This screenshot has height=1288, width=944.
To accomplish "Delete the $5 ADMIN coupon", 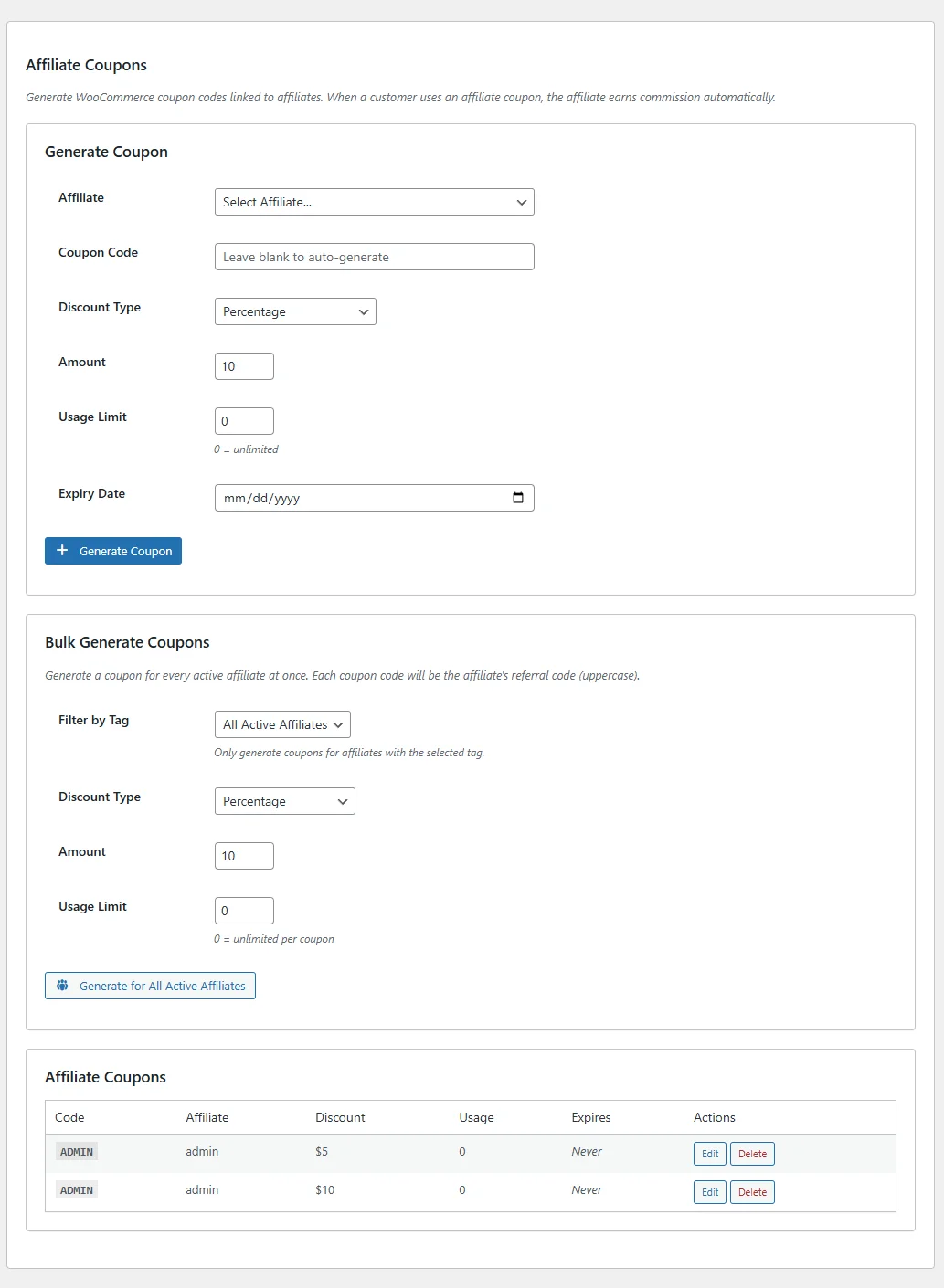I will click(x=751, y=1153).
